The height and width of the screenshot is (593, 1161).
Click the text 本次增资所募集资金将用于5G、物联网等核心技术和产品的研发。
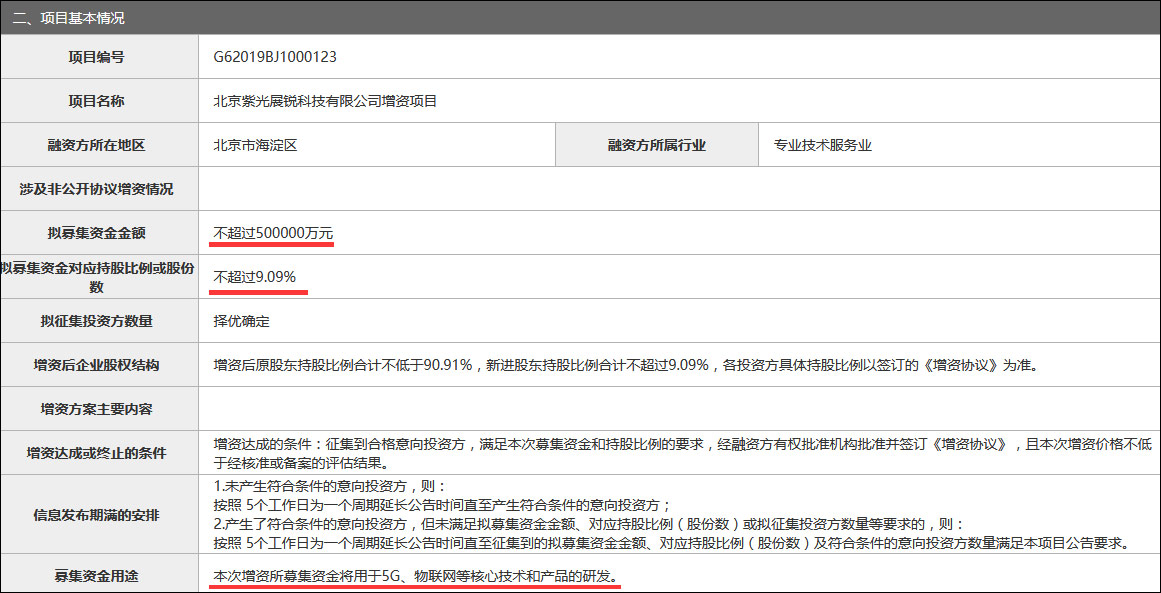point(415,575)
